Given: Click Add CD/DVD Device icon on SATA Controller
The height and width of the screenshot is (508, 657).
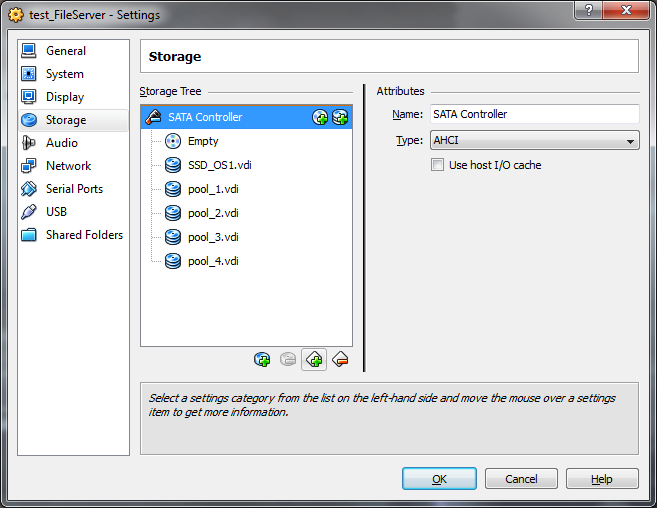Looking at the screenshot, I should (x=320, y=117).
